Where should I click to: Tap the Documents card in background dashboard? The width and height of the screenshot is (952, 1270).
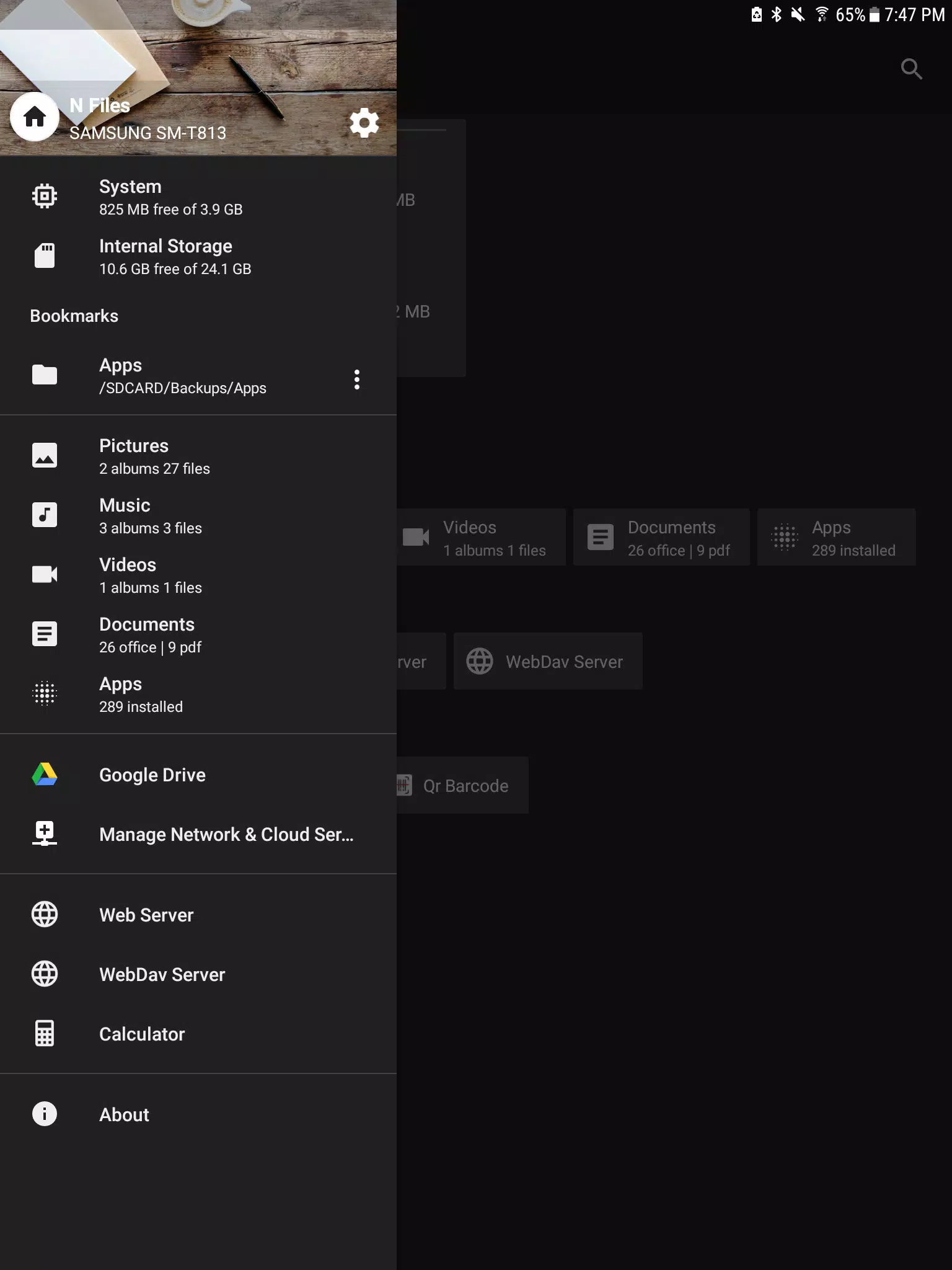(661, 537)
